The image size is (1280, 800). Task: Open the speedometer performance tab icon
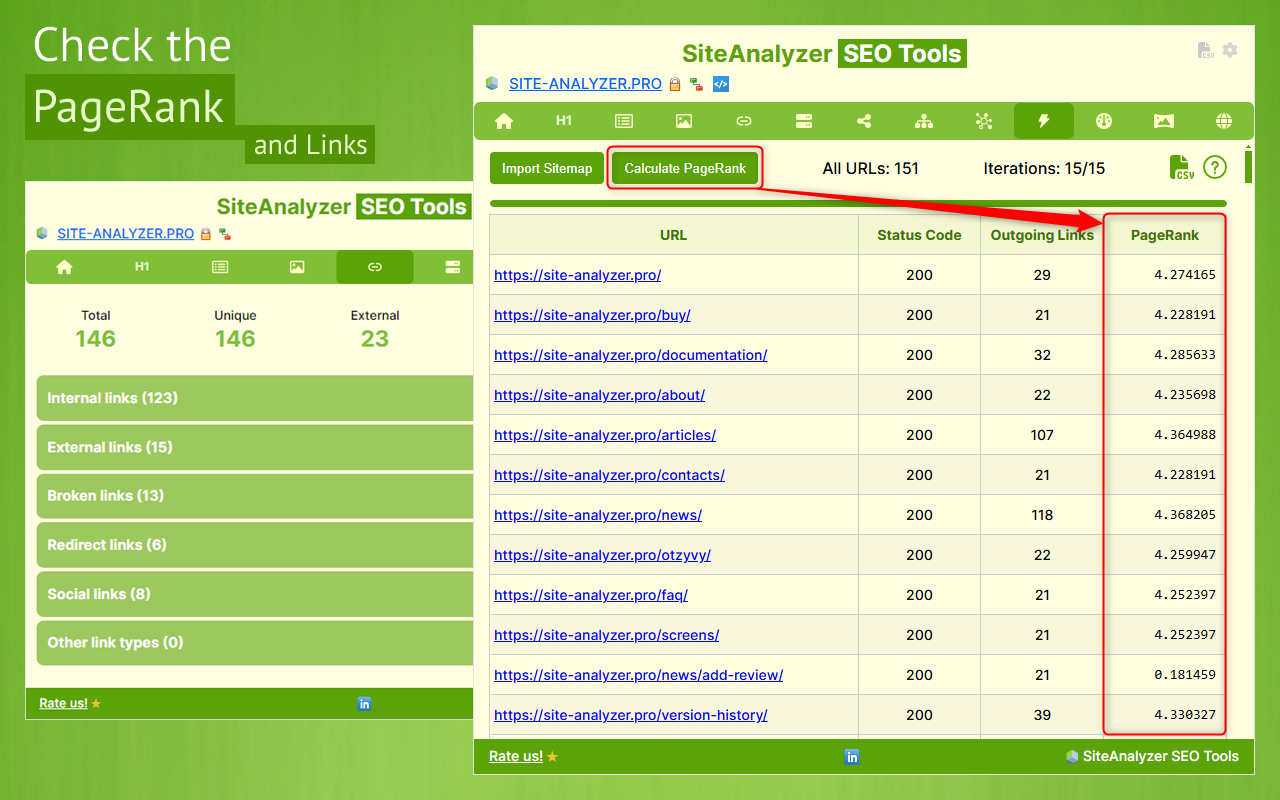pyautogui.click(x=1104, y=121)
